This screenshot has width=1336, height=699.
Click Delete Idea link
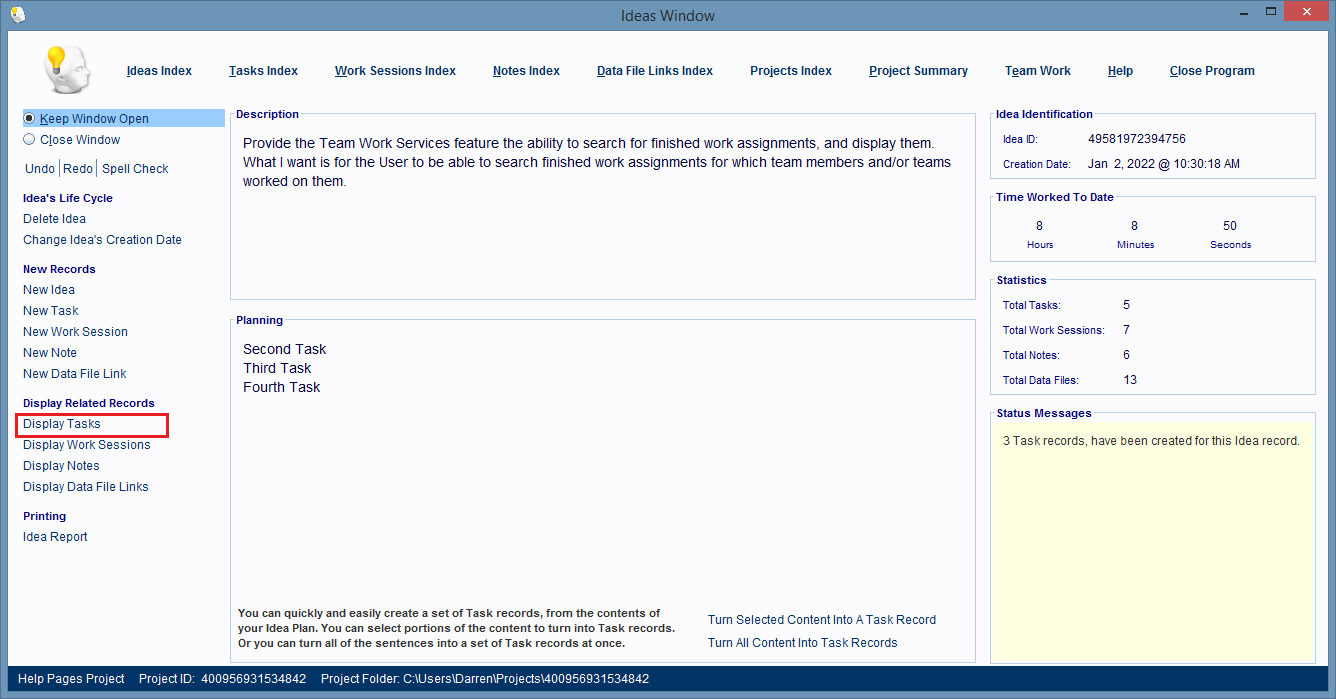click(54, 219)
